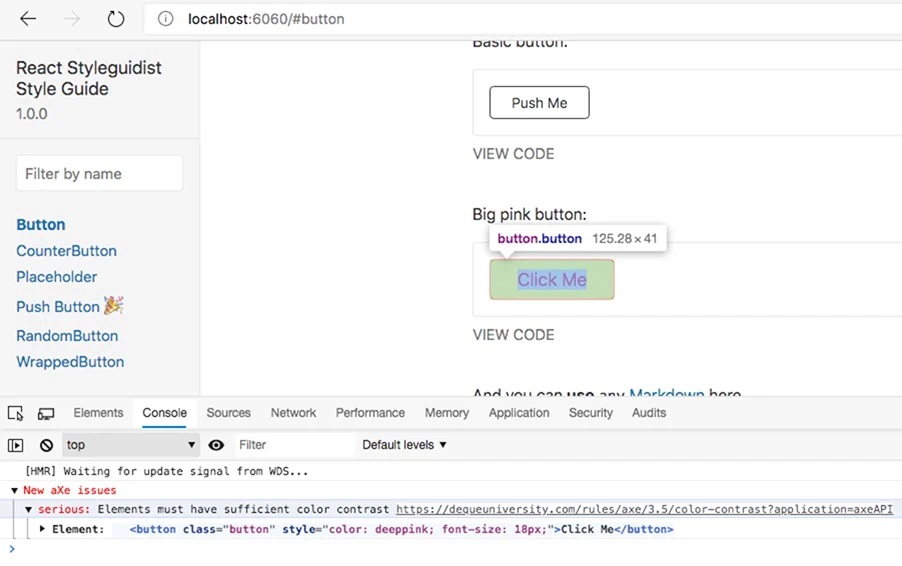The image size is (902, 566).
Task: Click the 'Big pink button:' heading text
Action: click(x=529, y=215)
